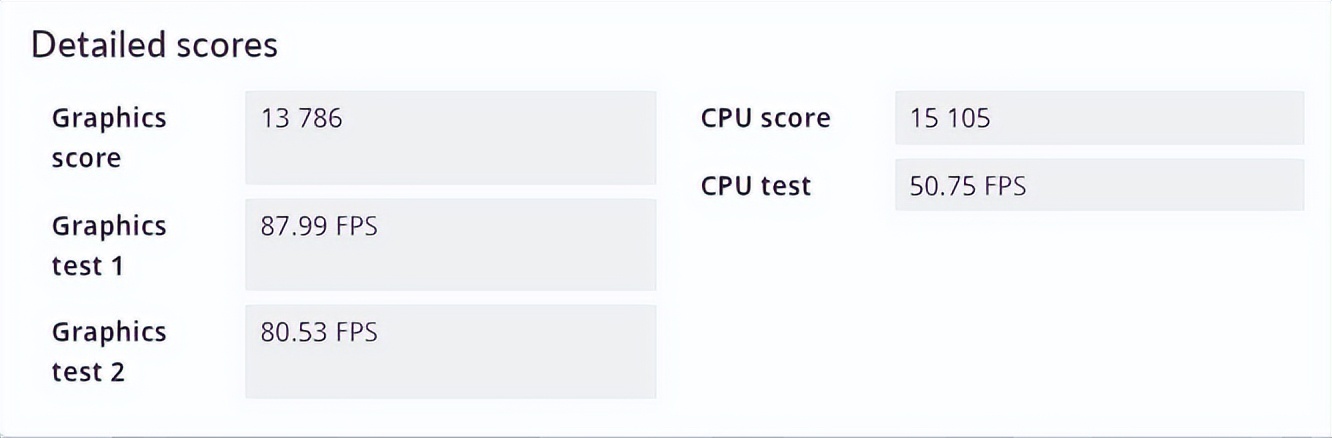Click the 50.75 frame rate number
The width and height of the screenshot is (1332, 438).
[x=941, y=186]
